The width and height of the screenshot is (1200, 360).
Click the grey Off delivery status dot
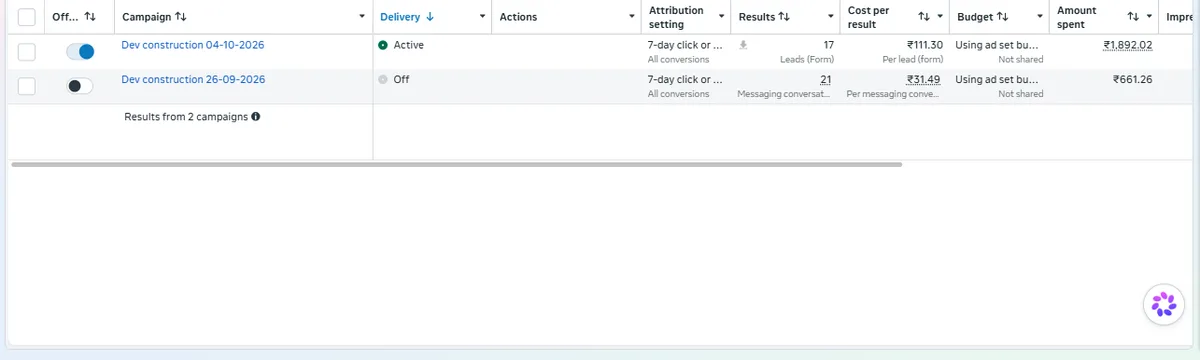tap(383, 79)
